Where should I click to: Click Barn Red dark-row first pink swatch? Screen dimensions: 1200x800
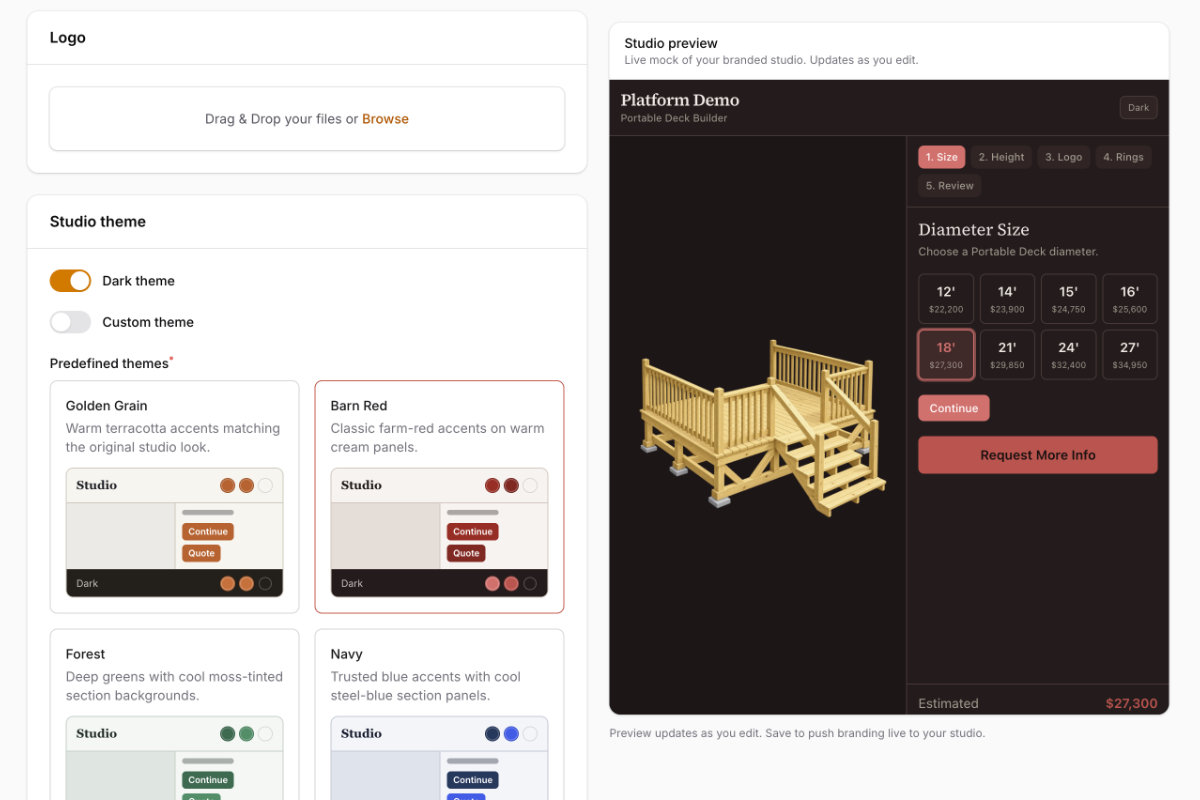click(x=492, y=583)
